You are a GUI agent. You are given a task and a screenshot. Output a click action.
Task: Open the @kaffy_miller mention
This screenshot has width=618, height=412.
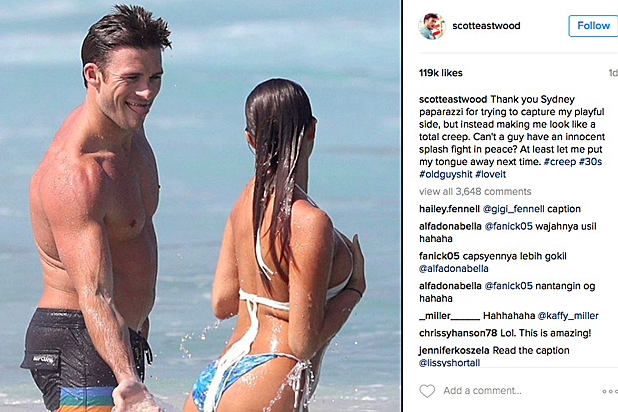568,316
